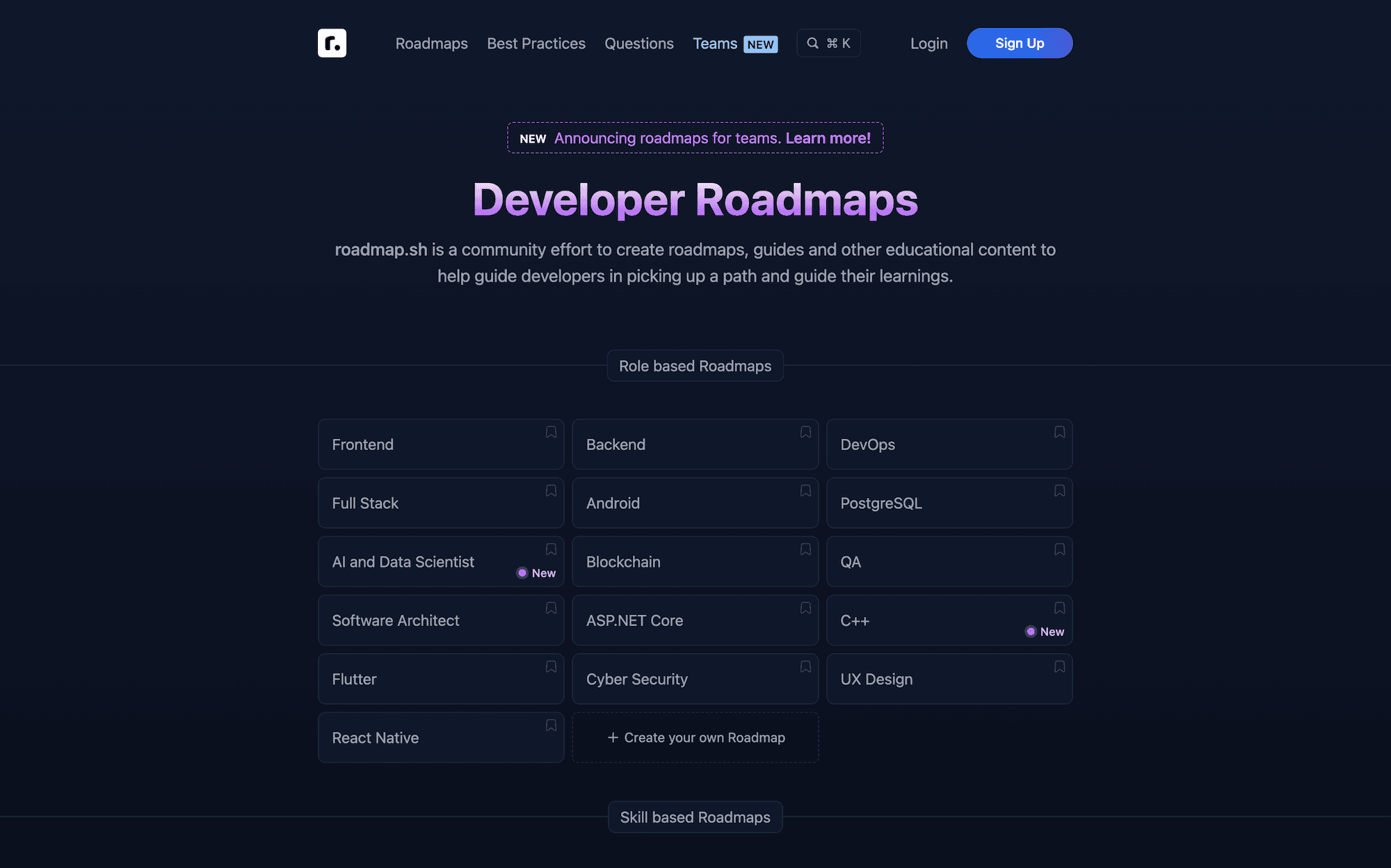This screenshot has height=868, width=1391.
Task: Open the Software Architect roadmap card
Action: pyautogui.click(x=441, y=620)
